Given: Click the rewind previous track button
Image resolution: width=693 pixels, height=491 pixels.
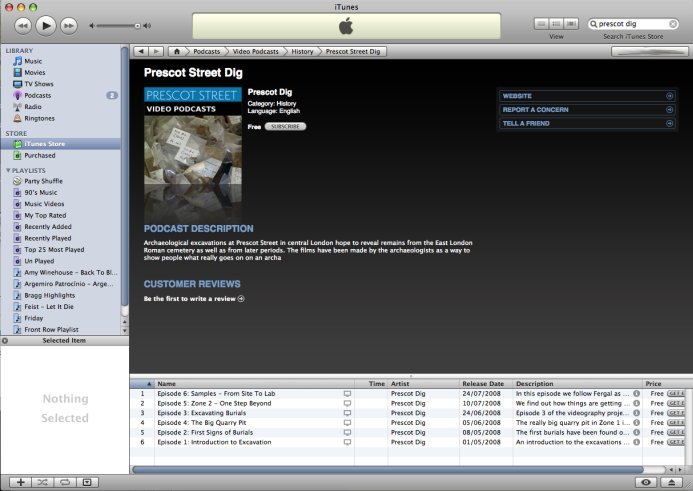Looking at the screenshot, I should pos(23,26).
